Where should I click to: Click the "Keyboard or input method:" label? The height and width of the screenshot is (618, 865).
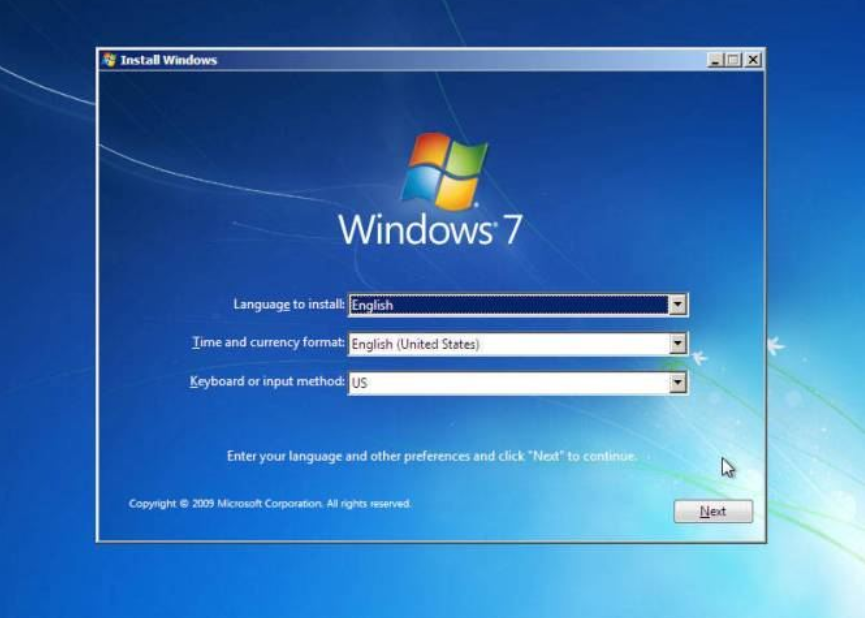tap(267, 382)
